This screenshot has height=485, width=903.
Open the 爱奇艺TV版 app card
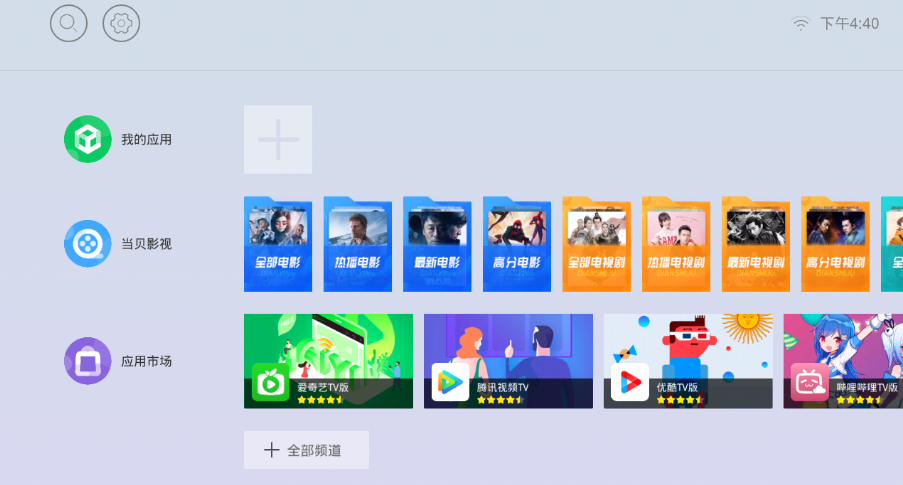point(328,361)
